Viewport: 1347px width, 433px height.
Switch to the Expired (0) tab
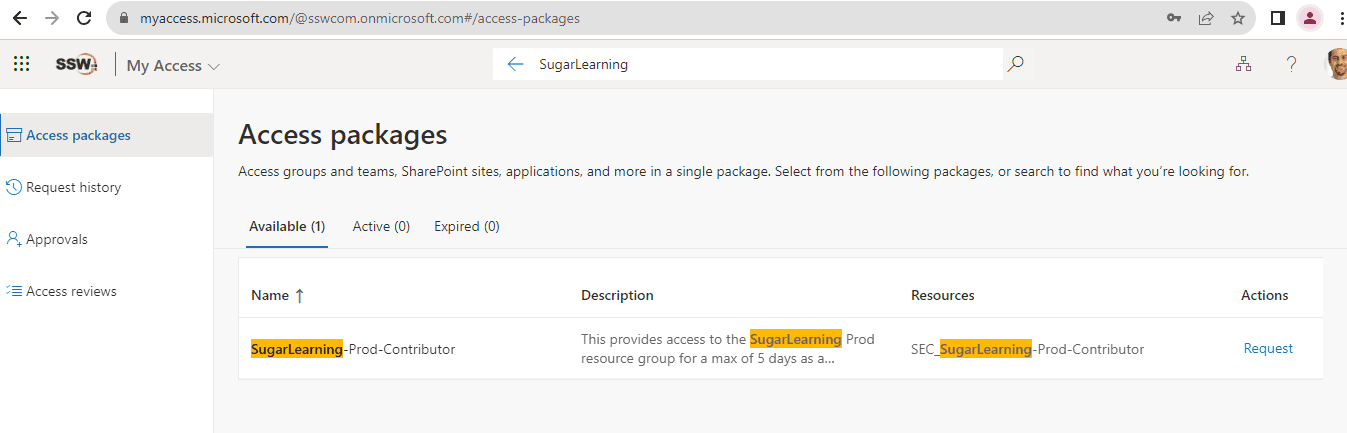466,226
